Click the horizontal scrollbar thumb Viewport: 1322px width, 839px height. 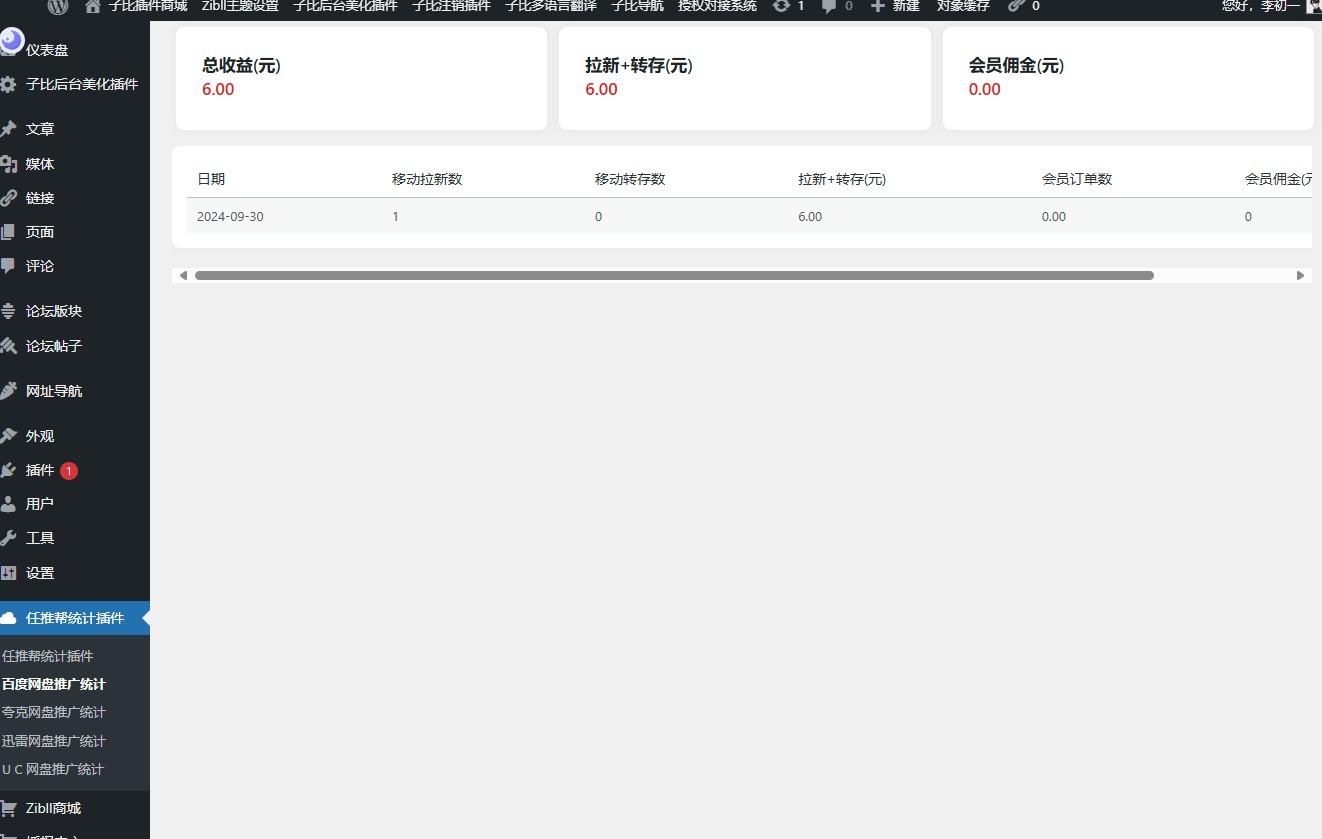(x=673, y=275)
